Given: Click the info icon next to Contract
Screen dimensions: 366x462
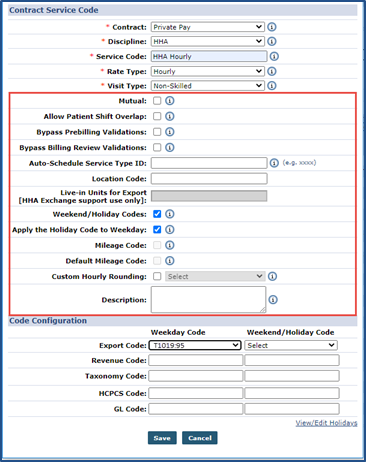Looking at the screenshot, I should (272, 27).
